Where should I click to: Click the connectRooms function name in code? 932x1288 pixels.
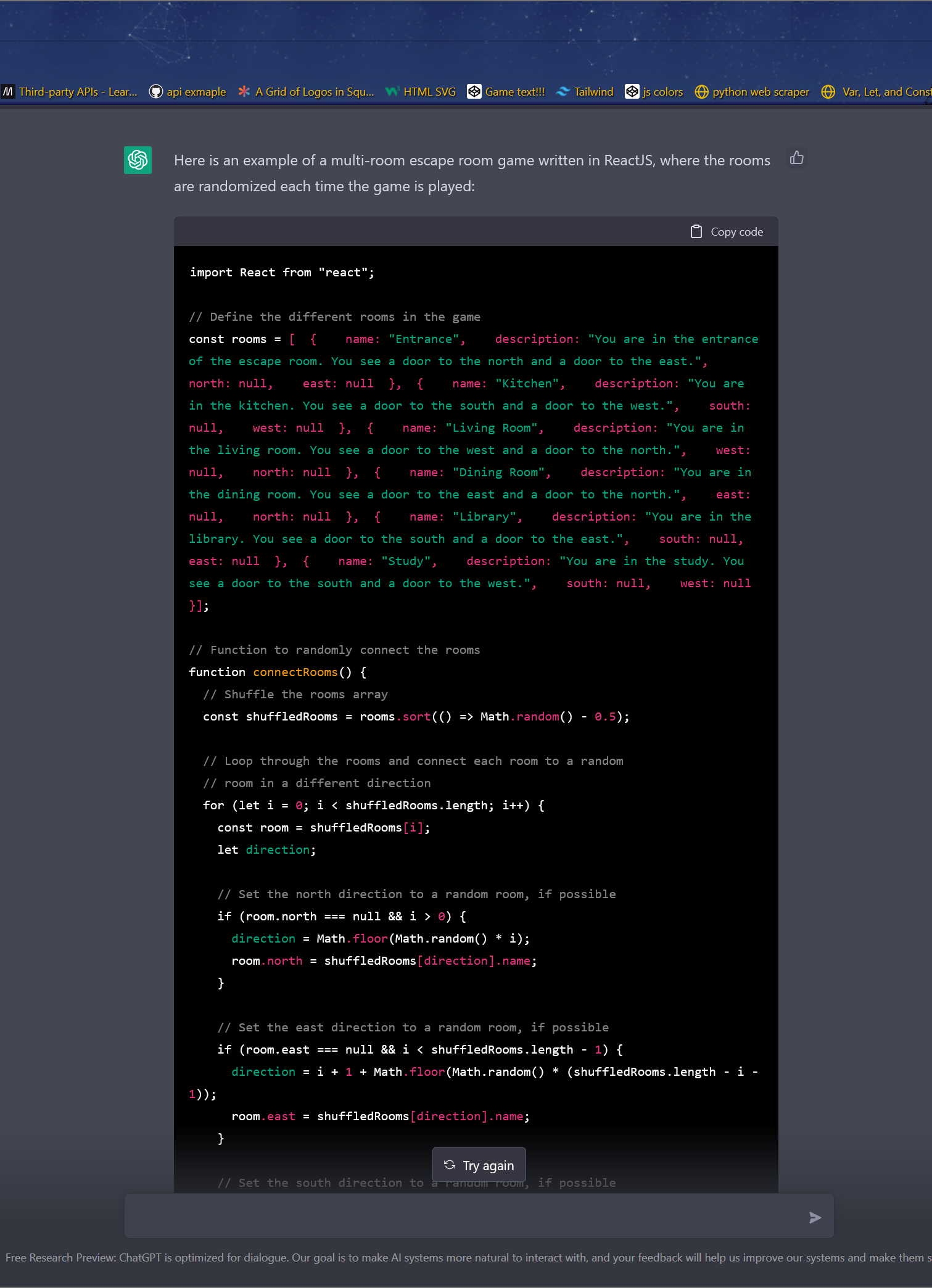coord(295,672)
